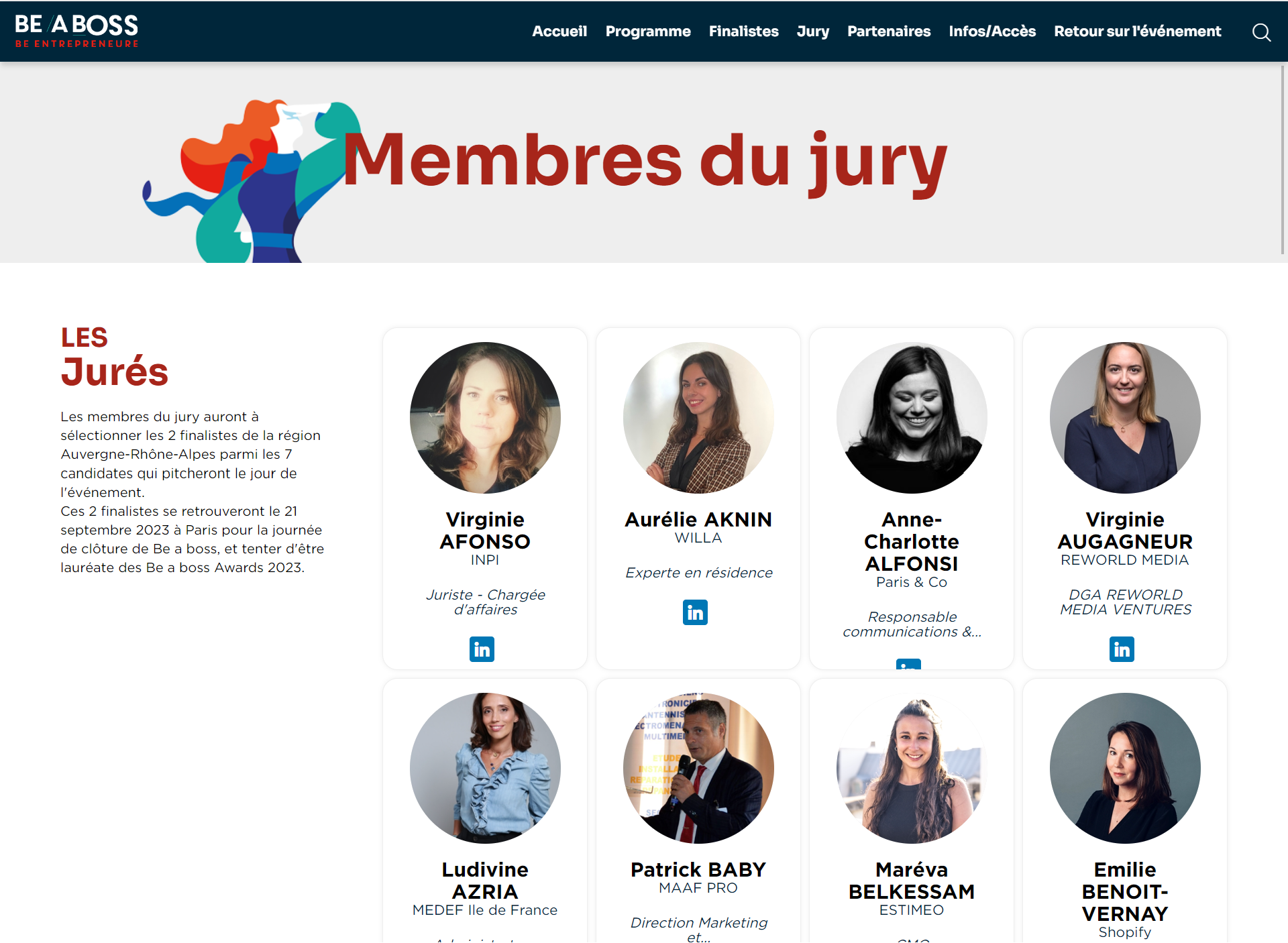Select Virginie AFONSO's portrait photo
Viewport: 1288px width, 943px height.
click(485, 418)
